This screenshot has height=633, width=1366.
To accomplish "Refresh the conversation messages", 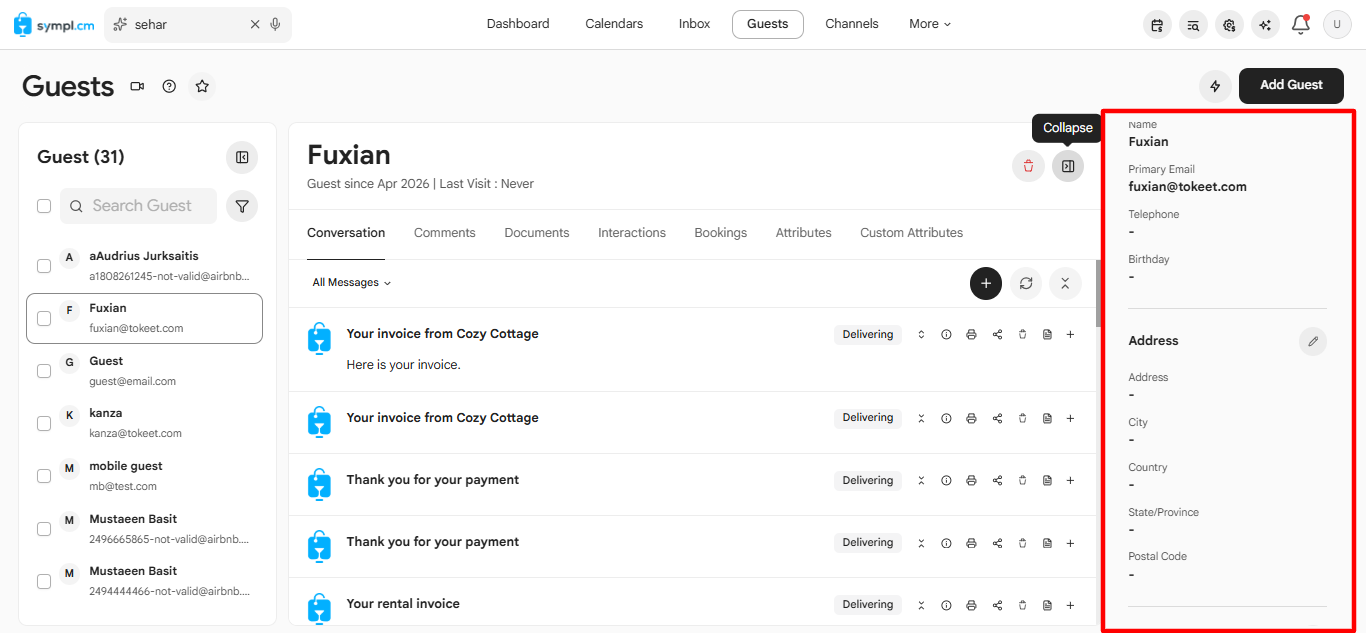I will (x=1025, y=284).
